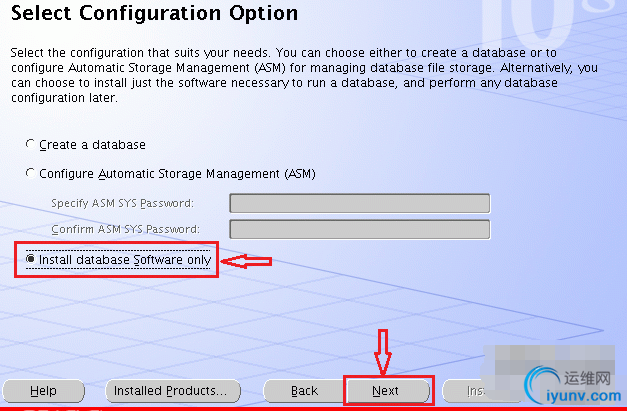Click the Confirm ASM SYS Password label

[x=126, y=229]
